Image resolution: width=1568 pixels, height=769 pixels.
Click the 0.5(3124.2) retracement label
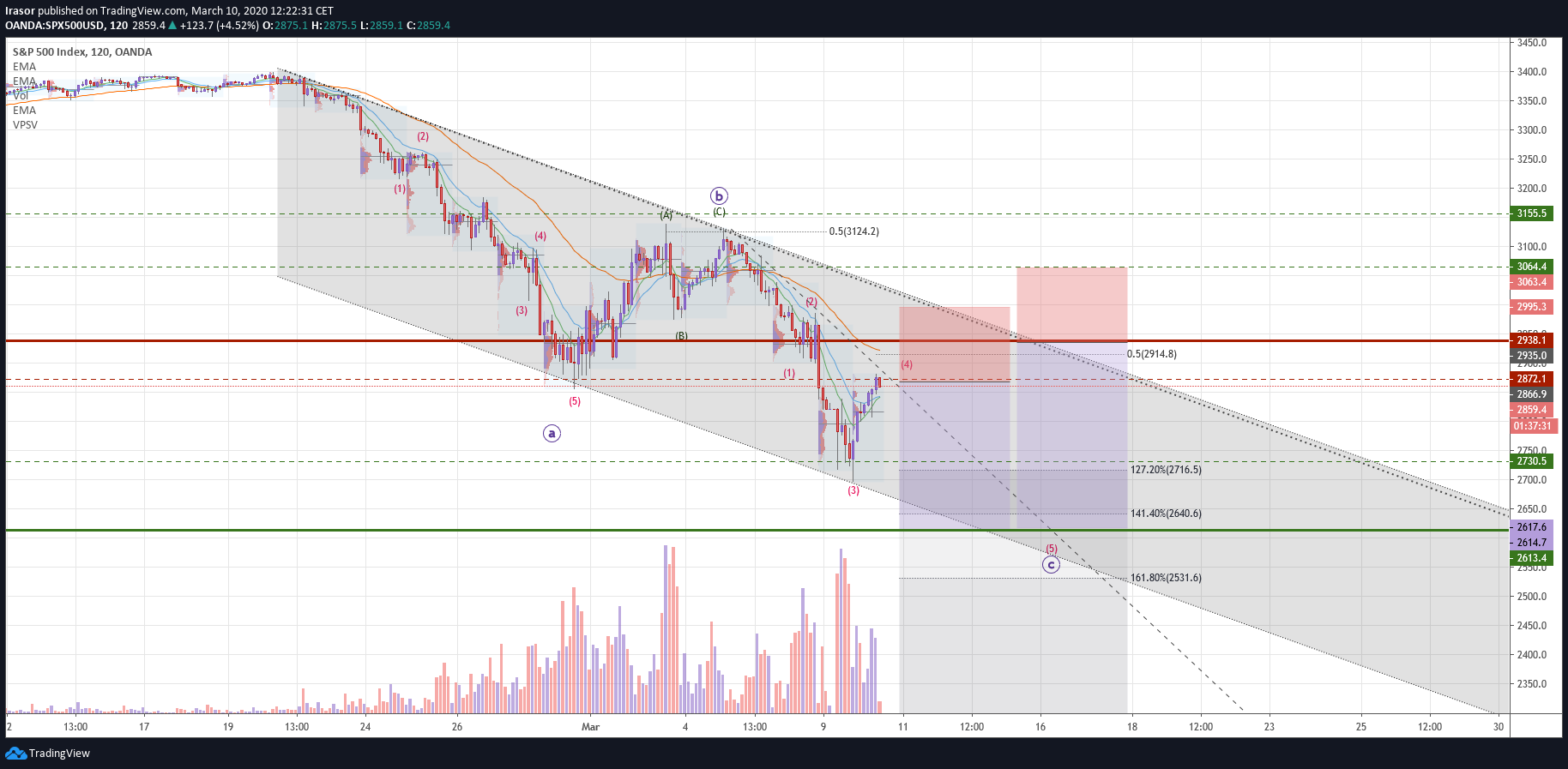pyautogui.click(x=853, y=231)
